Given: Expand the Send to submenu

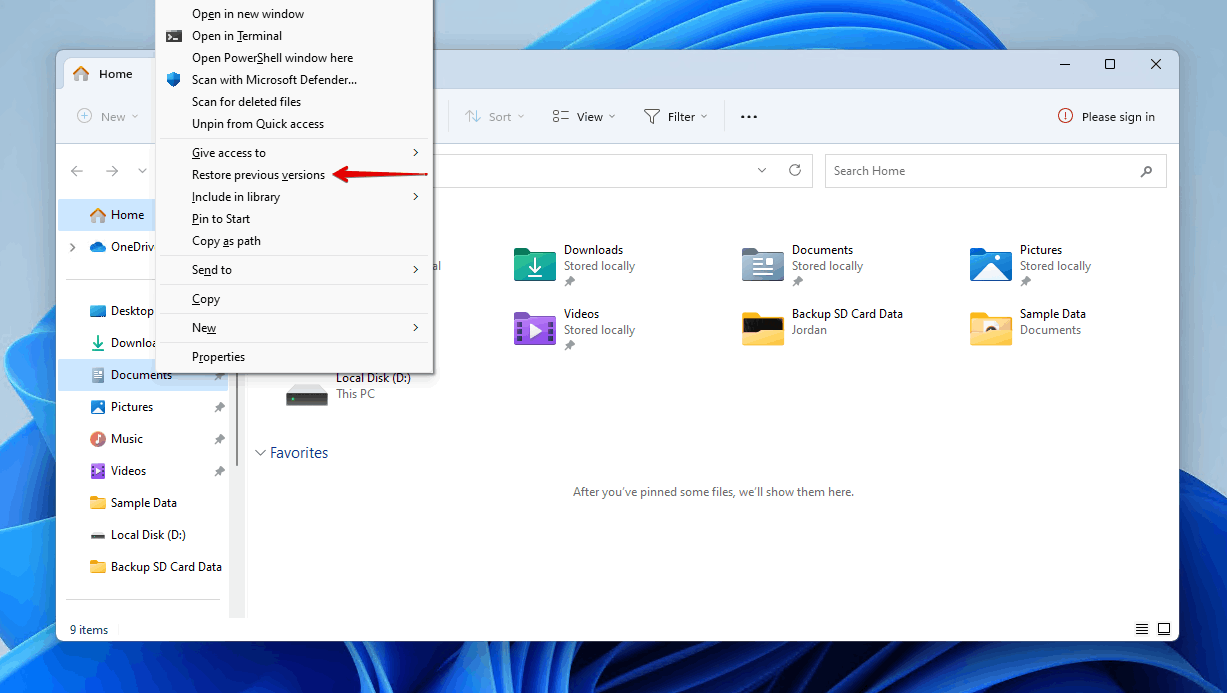Looking at the screenshot, I should point(294,270).
